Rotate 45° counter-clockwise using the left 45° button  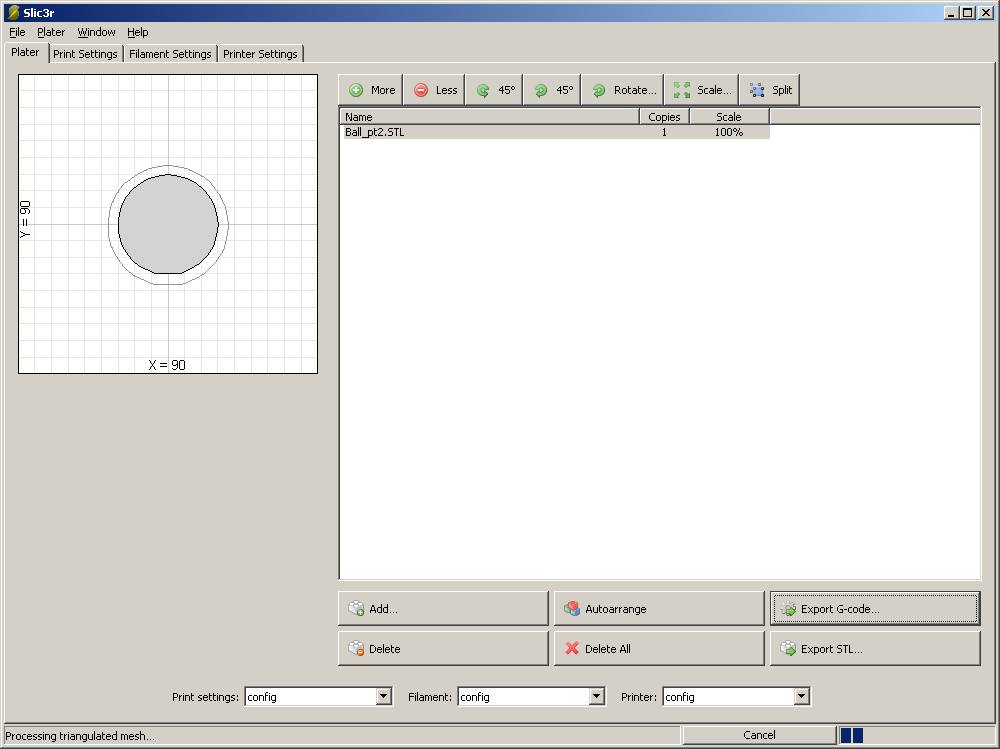pos(494,90)
